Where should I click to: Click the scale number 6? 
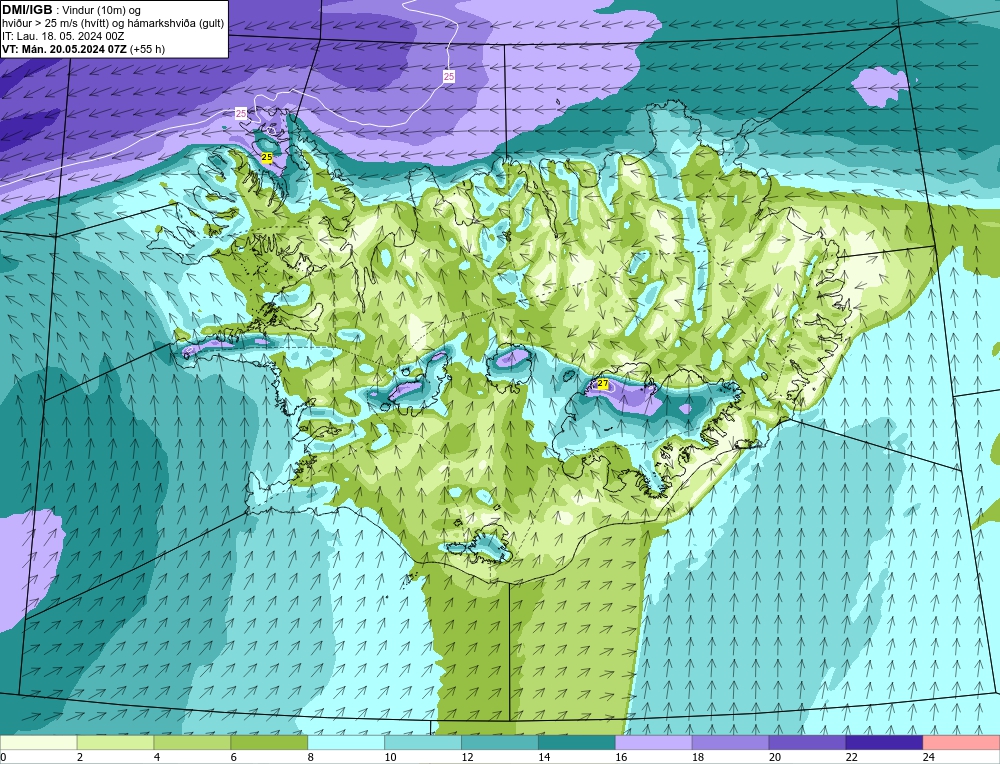pos(234,757)
